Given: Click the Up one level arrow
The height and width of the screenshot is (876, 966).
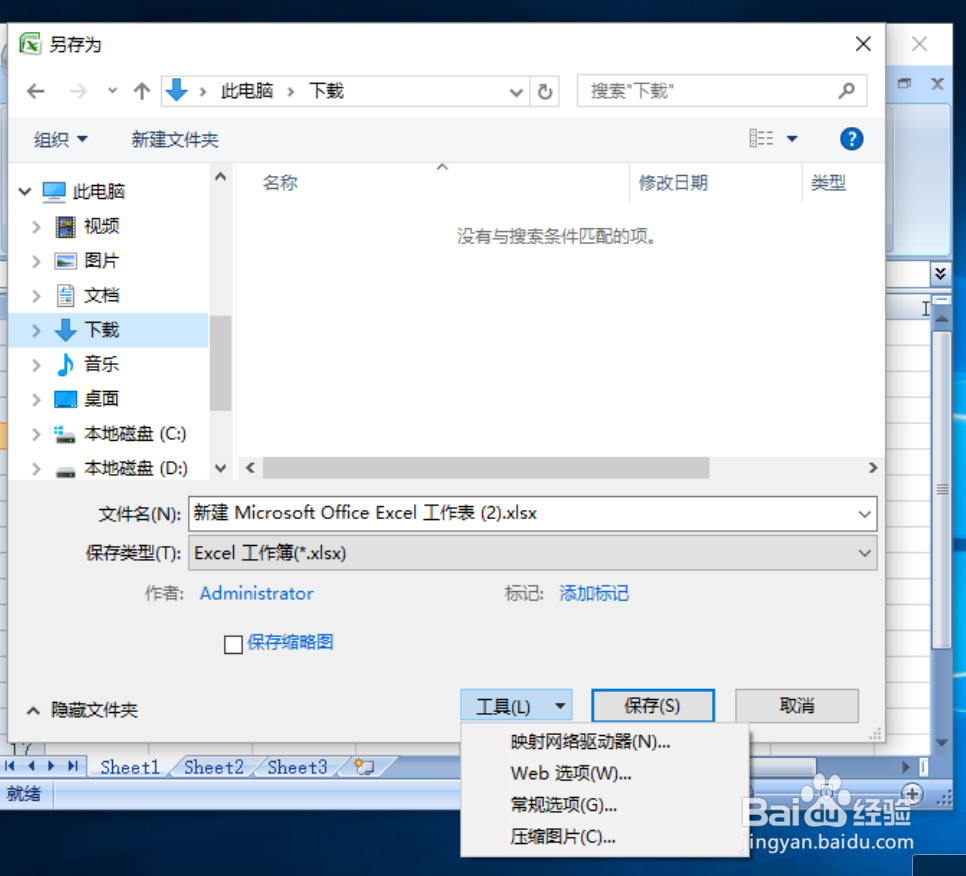Looking at the screenshot, I should pyautogui.click(x=143, y=91).
